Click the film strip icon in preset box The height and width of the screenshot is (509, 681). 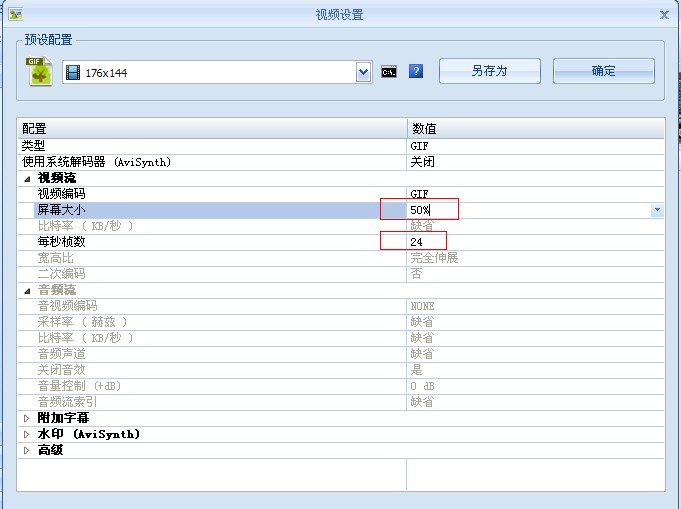(73, 73)
